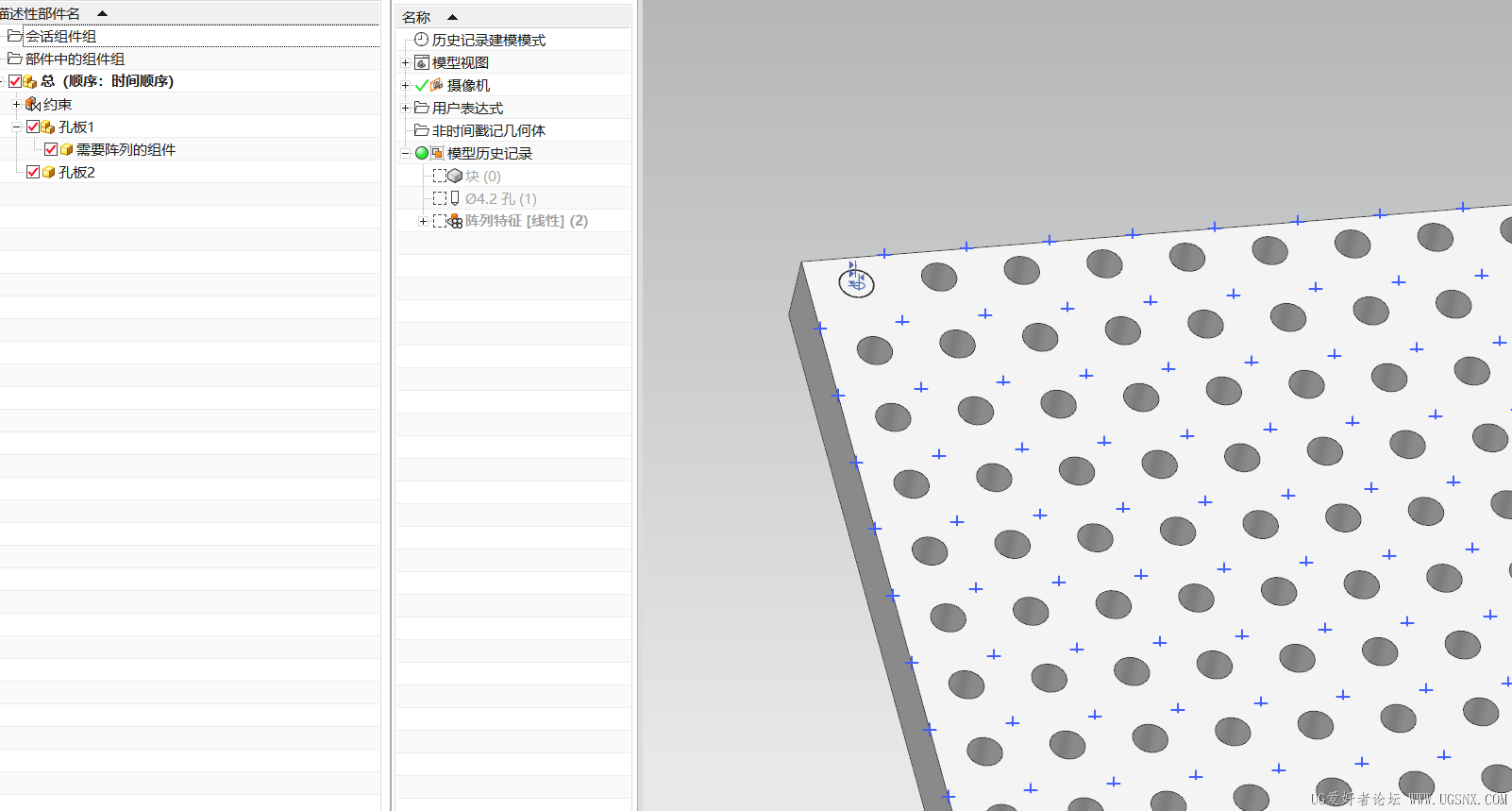1512x811 pixels.
Task: Sort by the 描述性部件名 column header
Action: [190, 13]
